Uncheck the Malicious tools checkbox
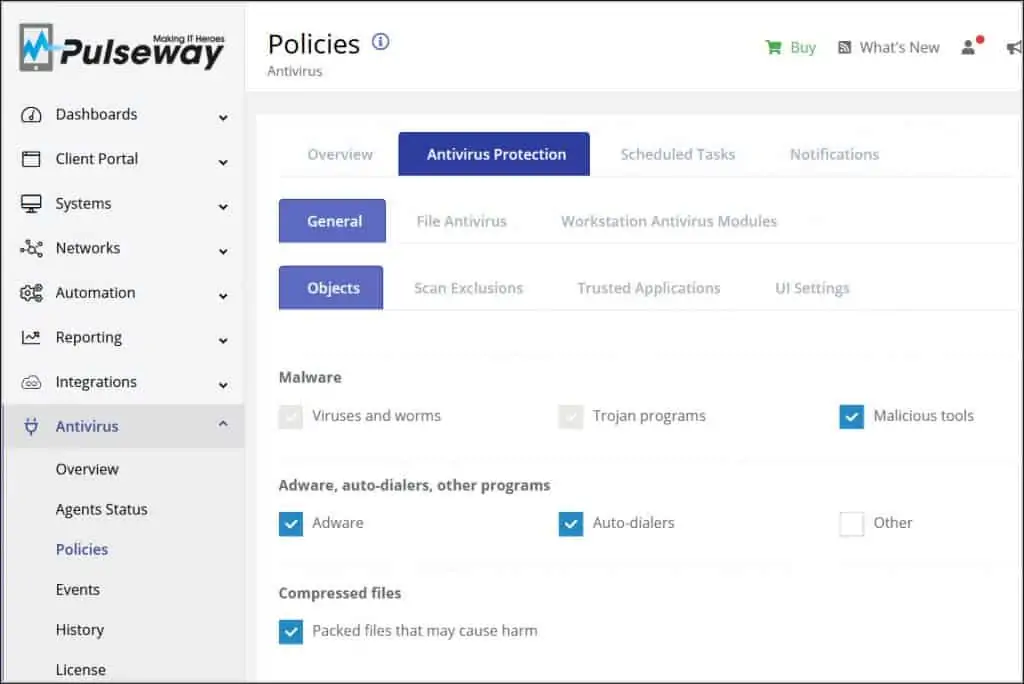 852,416
